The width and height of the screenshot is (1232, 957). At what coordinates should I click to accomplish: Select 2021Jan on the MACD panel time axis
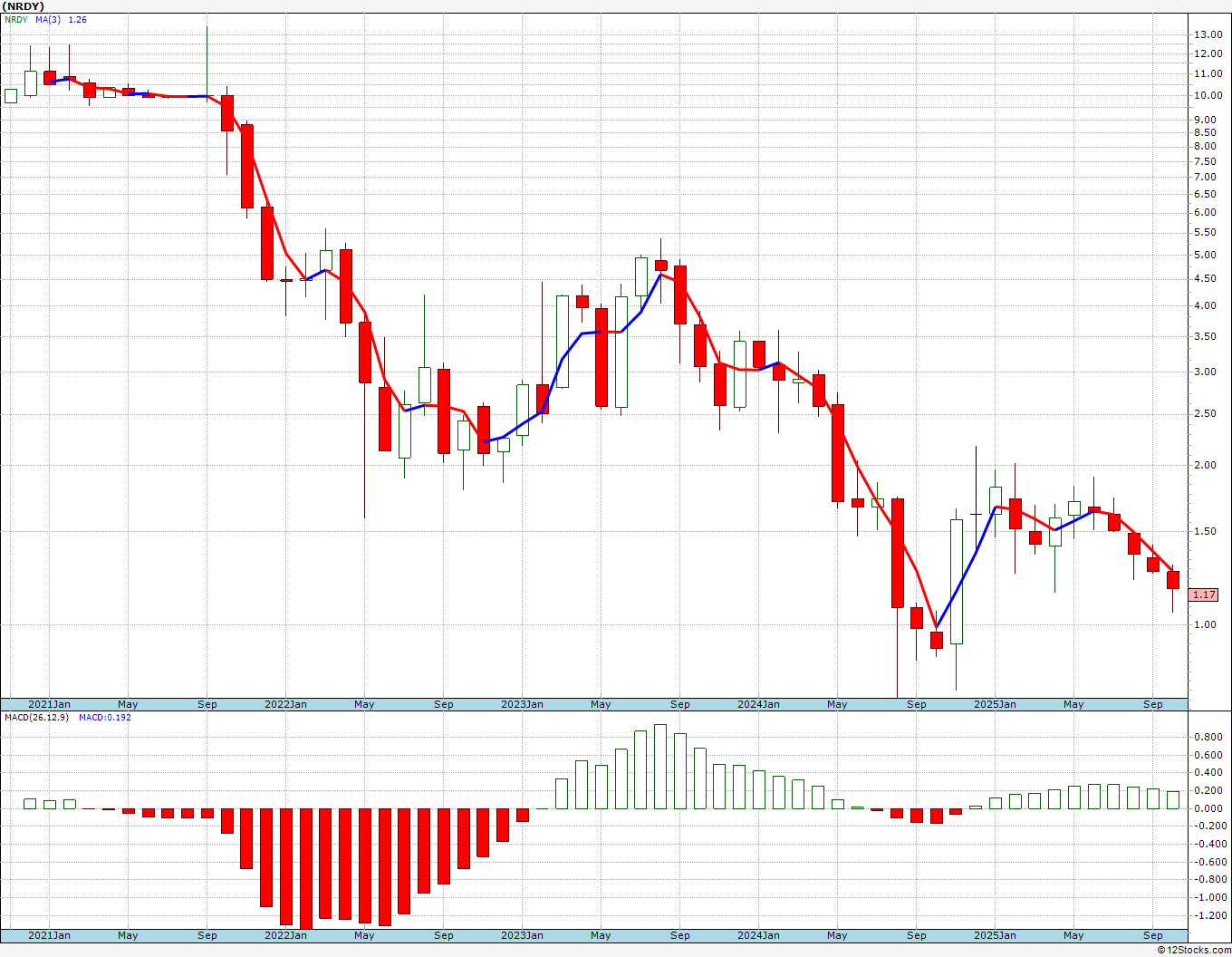click(x=49, y=935)
